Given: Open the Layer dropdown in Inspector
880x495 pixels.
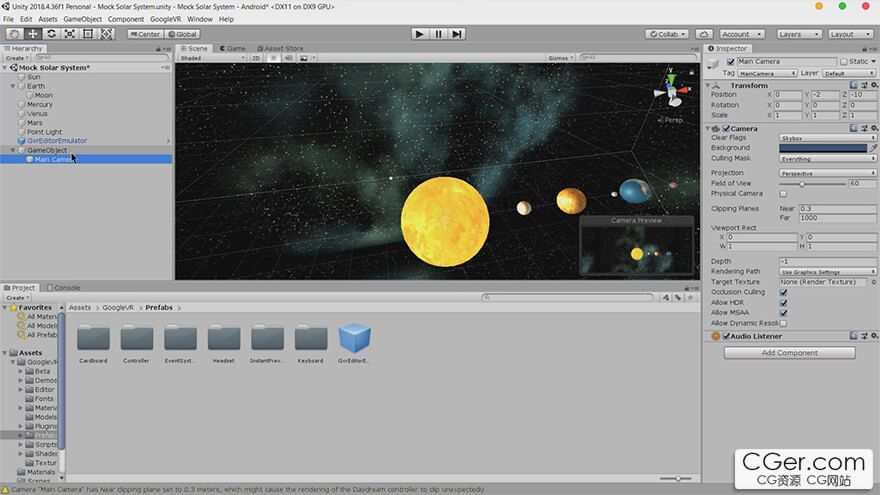Looking at the screenshot, I should coord(849,74).
